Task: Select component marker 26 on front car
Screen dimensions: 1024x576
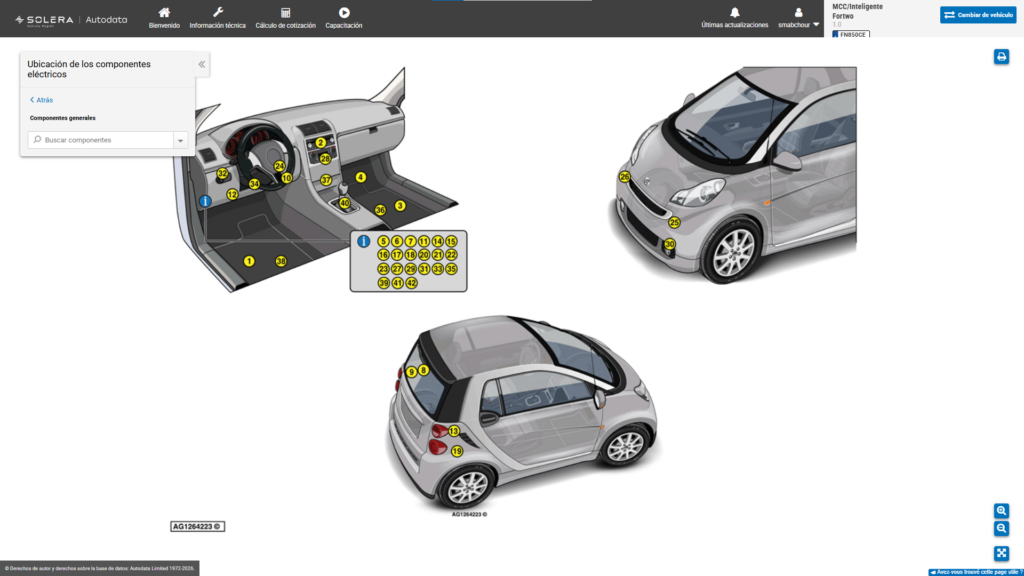Action: tap(624, 177)
